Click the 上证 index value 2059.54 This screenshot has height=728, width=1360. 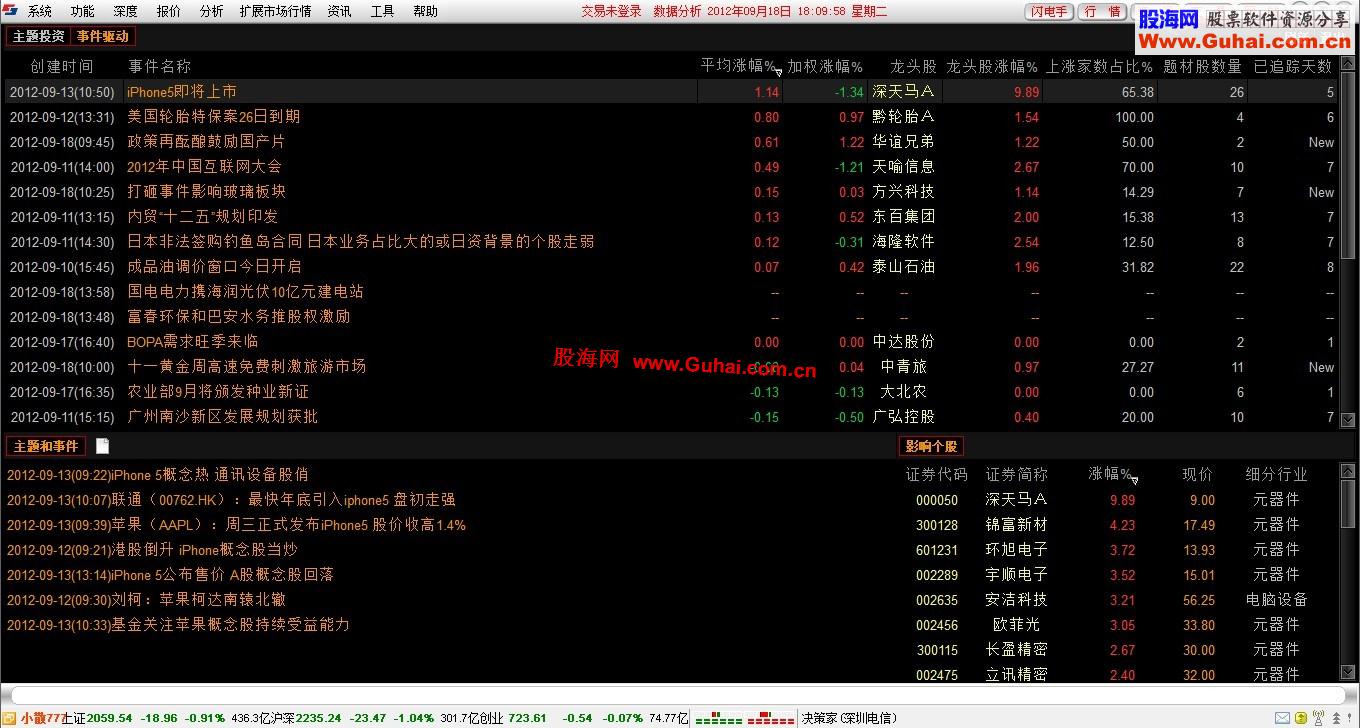110,718
